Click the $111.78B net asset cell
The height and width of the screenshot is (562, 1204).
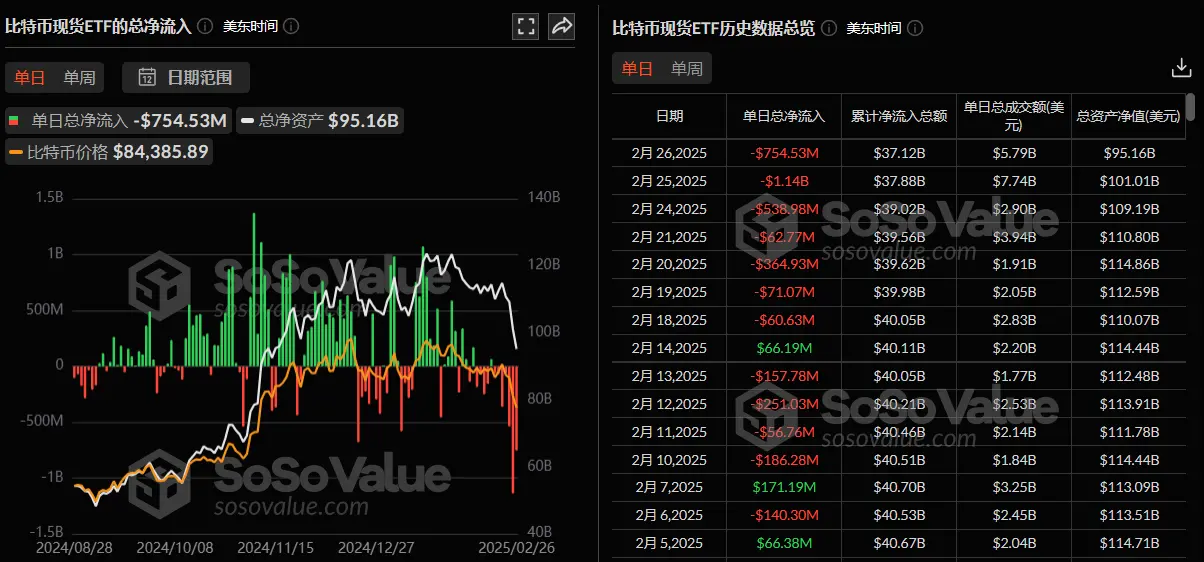(x=1128, y=432)
